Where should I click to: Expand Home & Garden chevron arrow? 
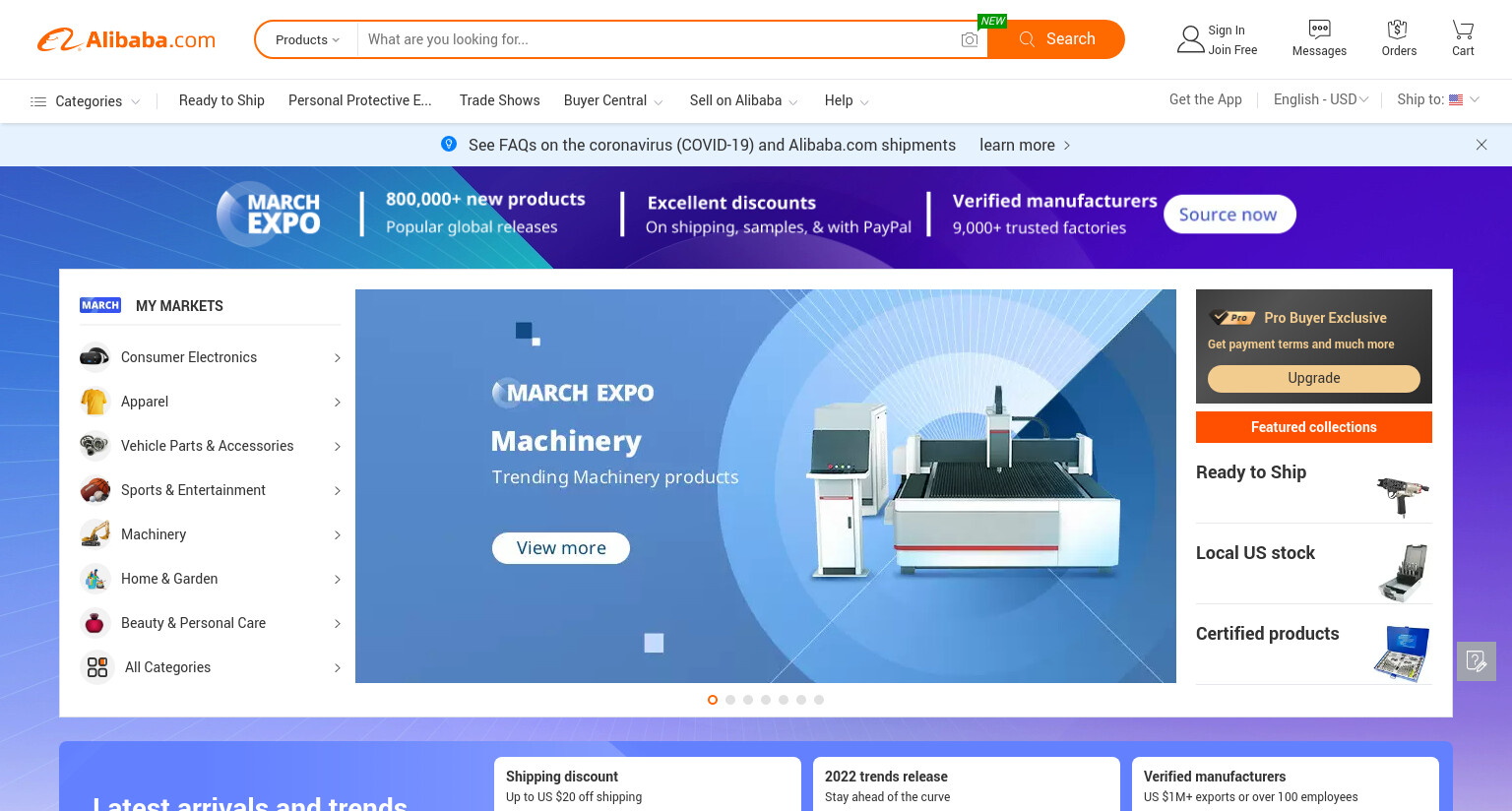[337, 580]
